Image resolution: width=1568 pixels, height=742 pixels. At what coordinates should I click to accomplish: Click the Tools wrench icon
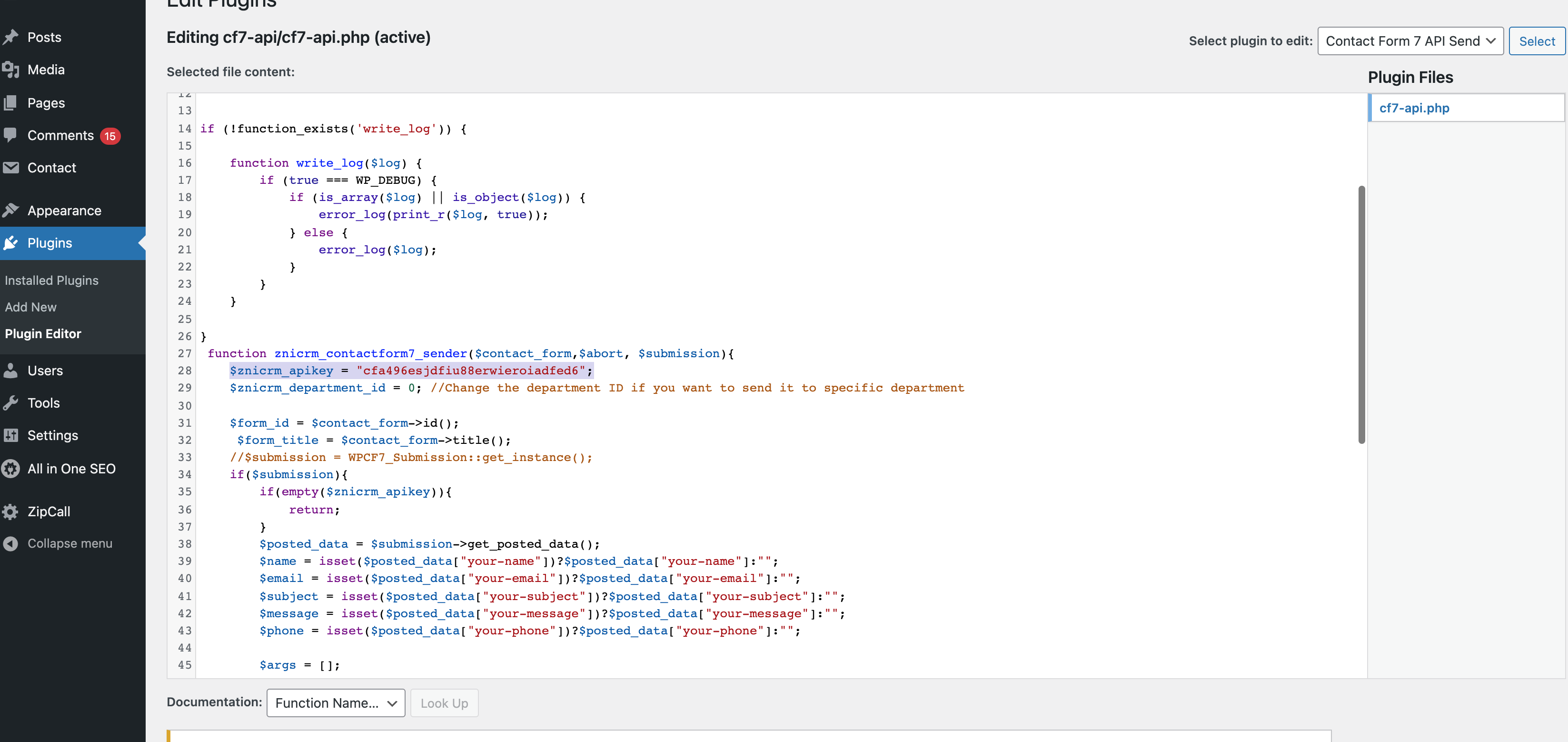10,403
